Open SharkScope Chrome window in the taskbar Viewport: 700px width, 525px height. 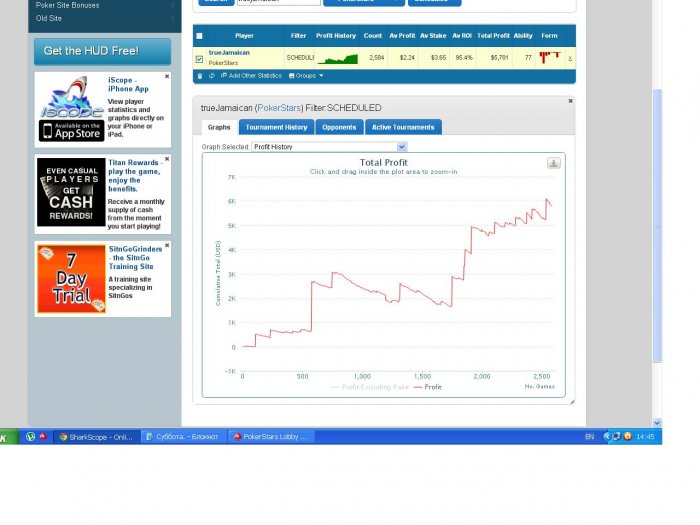click(97, 437)
